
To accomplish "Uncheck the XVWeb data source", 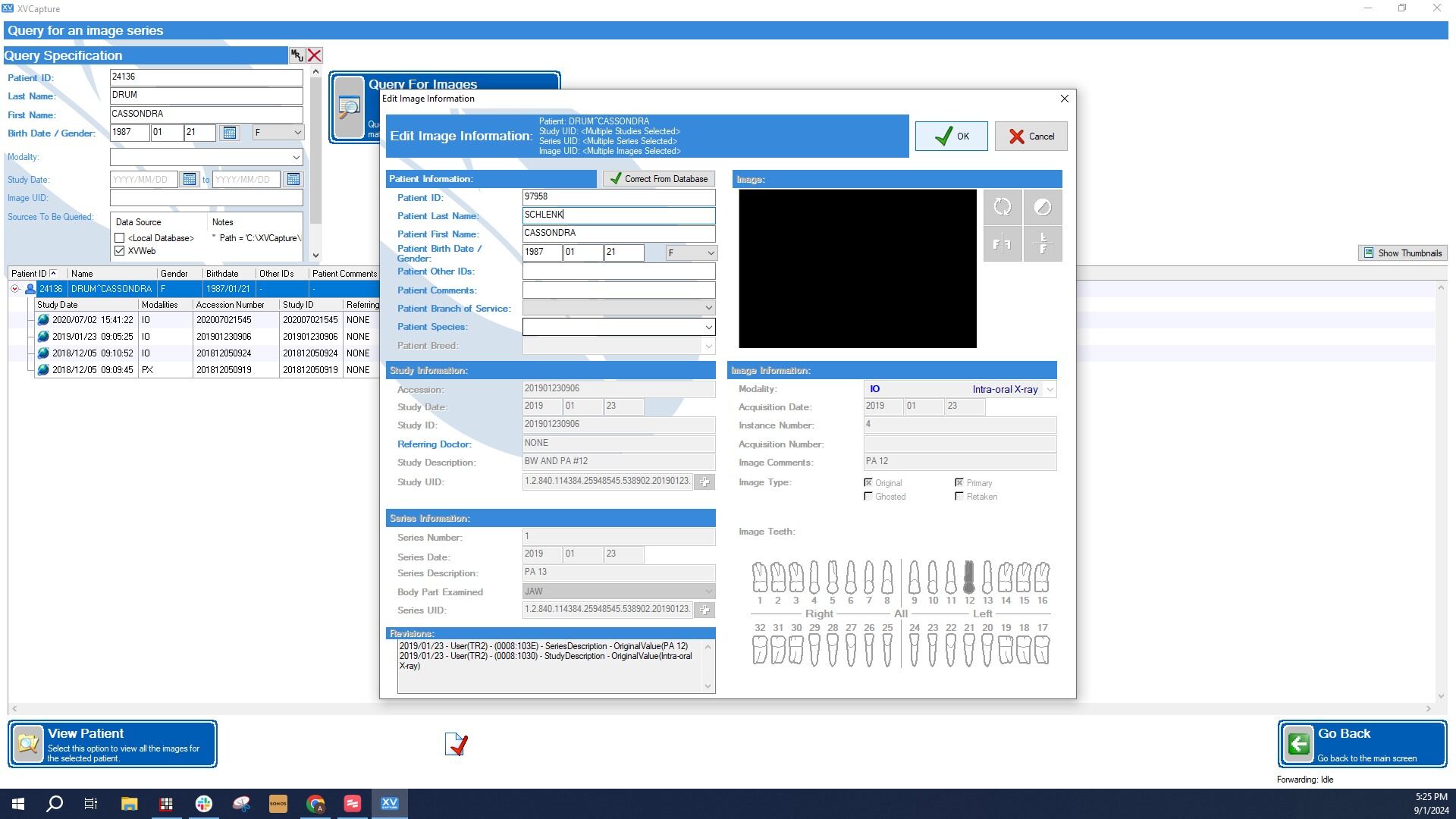I will 120,251.
